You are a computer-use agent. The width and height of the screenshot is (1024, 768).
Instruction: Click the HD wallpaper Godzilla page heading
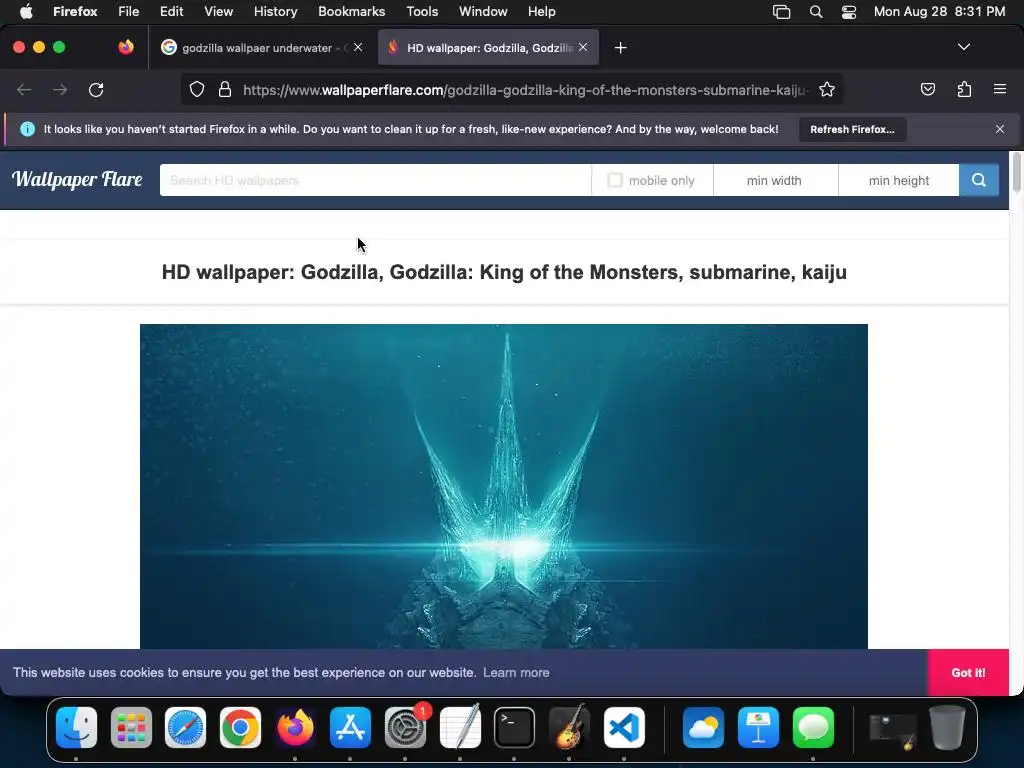tap(504, 272)
